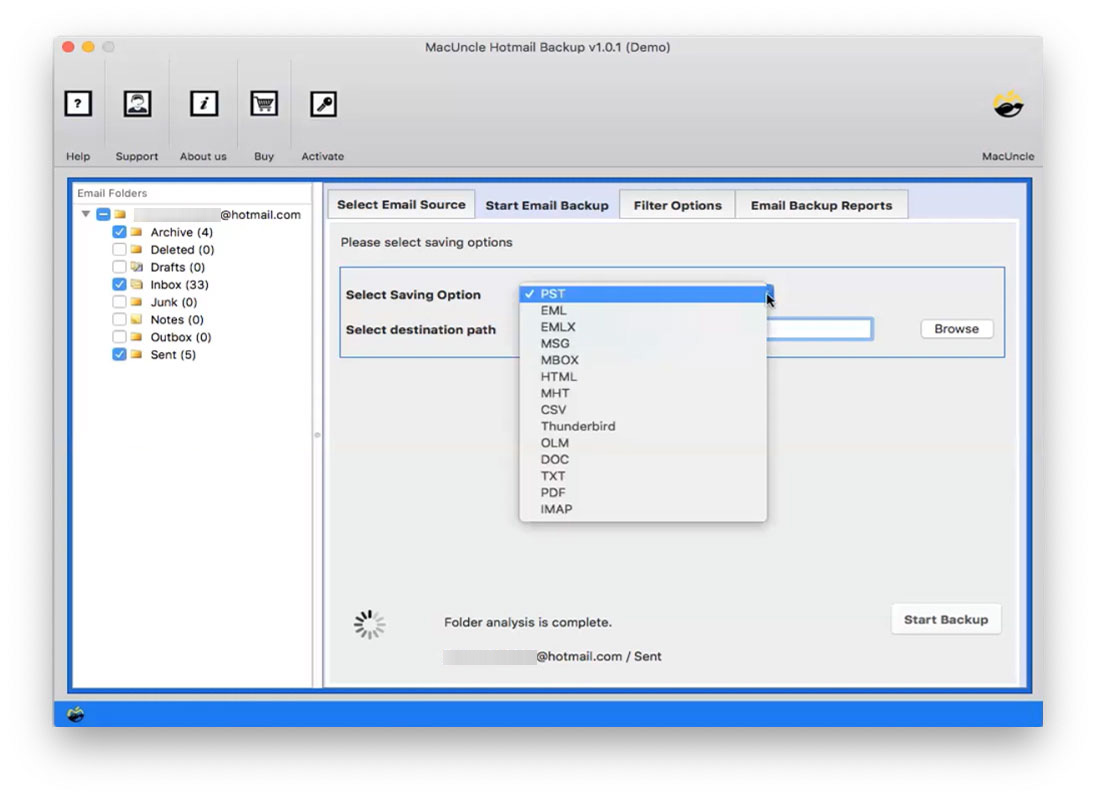Uncheck the Inbox folder checkbox

click(x=120, y=284)
